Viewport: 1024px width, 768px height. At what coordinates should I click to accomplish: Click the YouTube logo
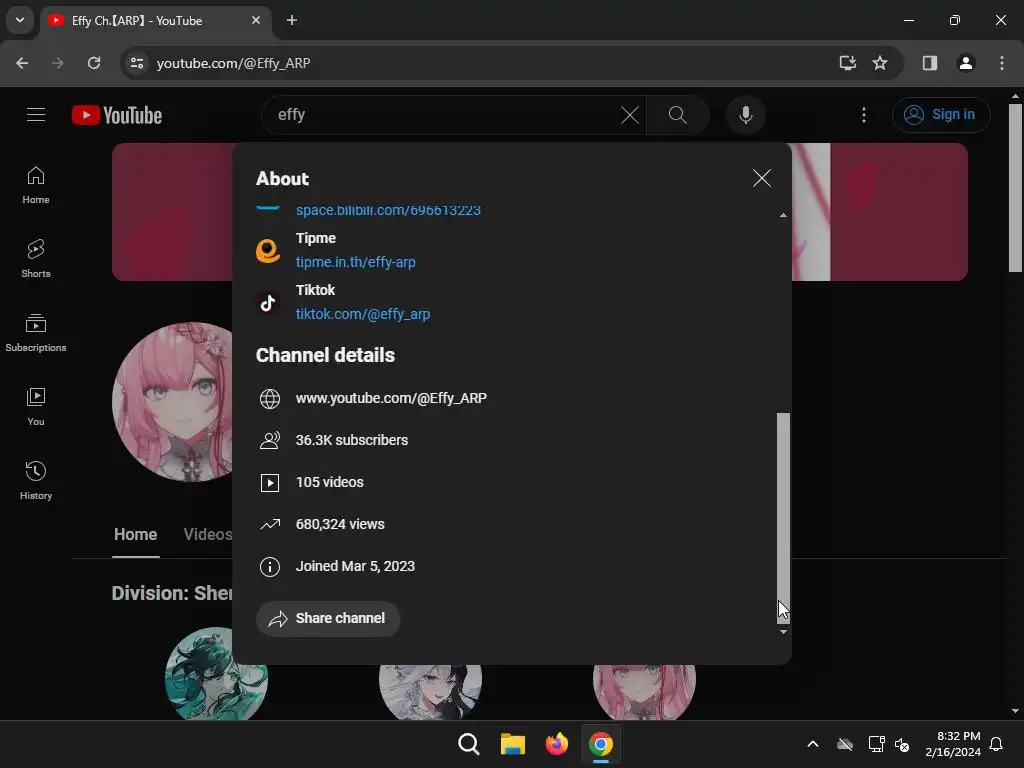pos(117,116)
